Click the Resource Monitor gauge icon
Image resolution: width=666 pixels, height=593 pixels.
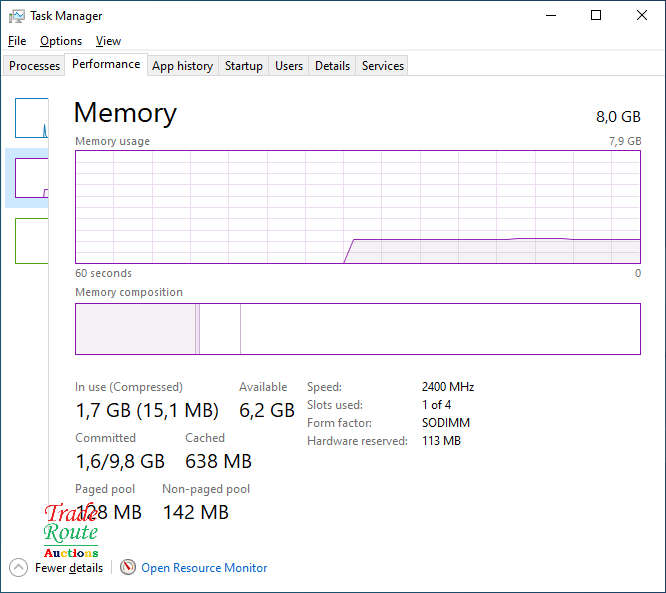(x=128, y=568)
